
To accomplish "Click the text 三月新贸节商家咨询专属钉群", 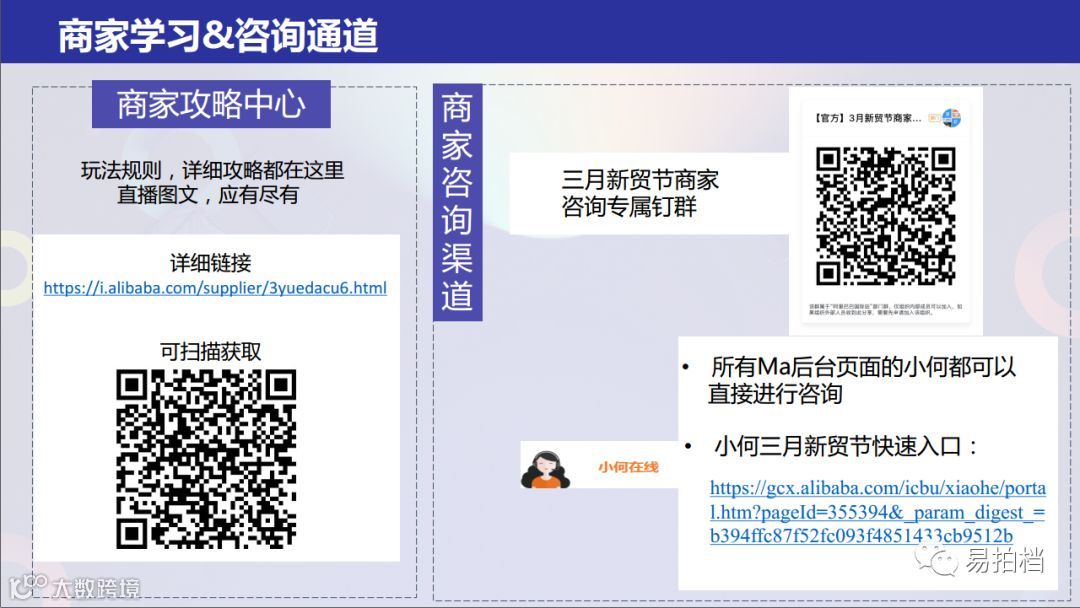I will (x=639, y=193).
